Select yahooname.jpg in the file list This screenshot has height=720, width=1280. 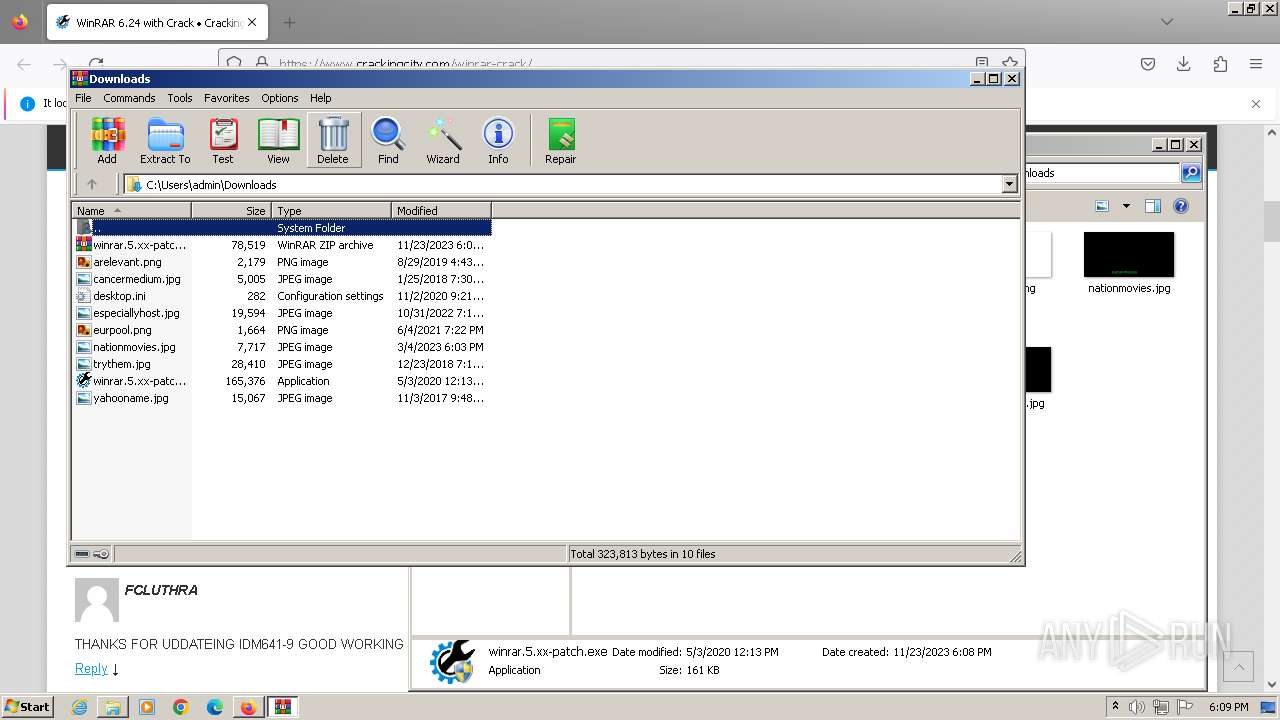pos(283,398)
